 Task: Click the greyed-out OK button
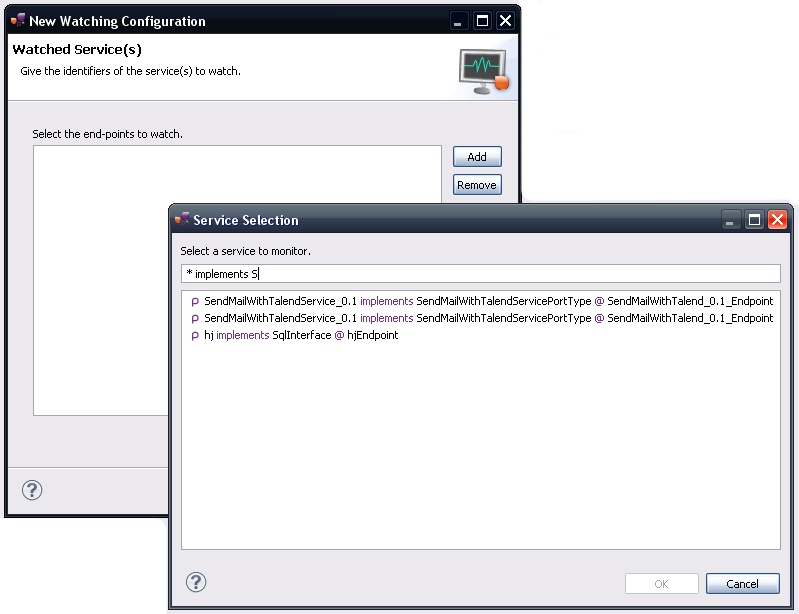point(661,584)
